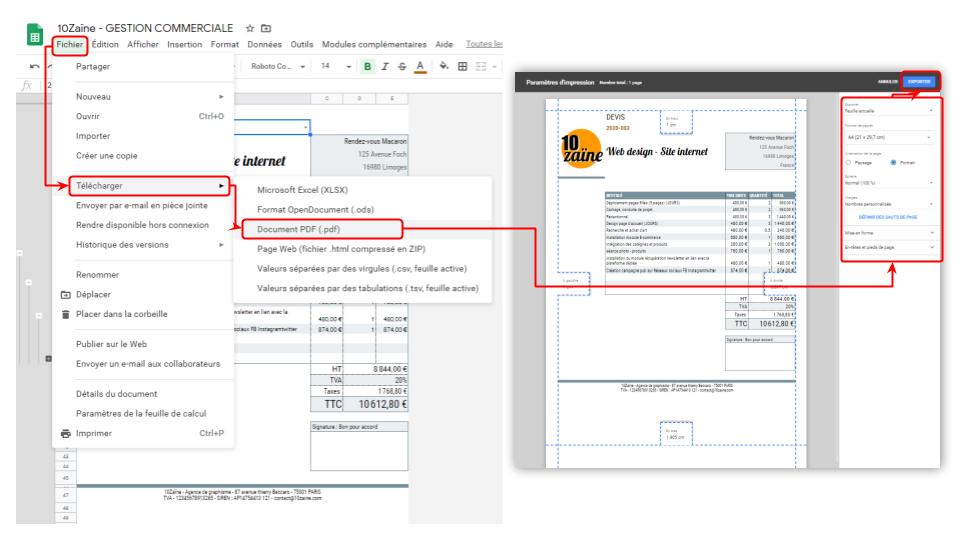960x540 pixels.
Task: Select the Portrait orientation radio
Action: click(x=893, y=163)
